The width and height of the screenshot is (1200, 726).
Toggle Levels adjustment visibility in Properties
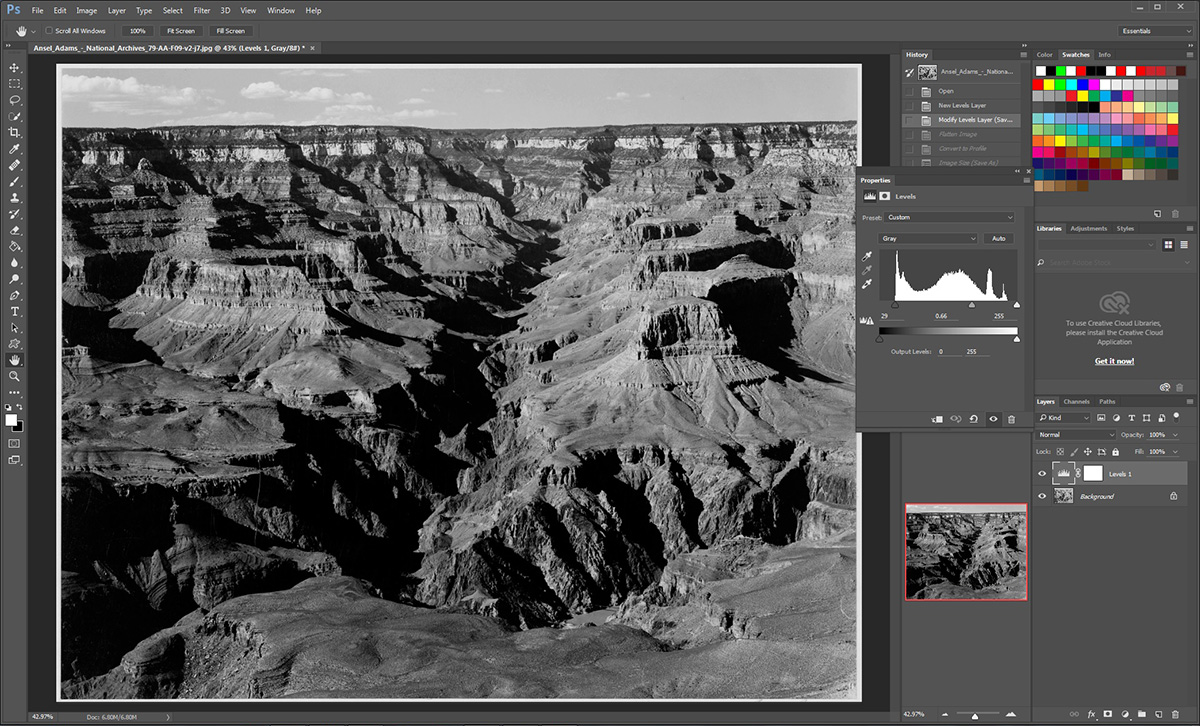(x=993, y=419)
